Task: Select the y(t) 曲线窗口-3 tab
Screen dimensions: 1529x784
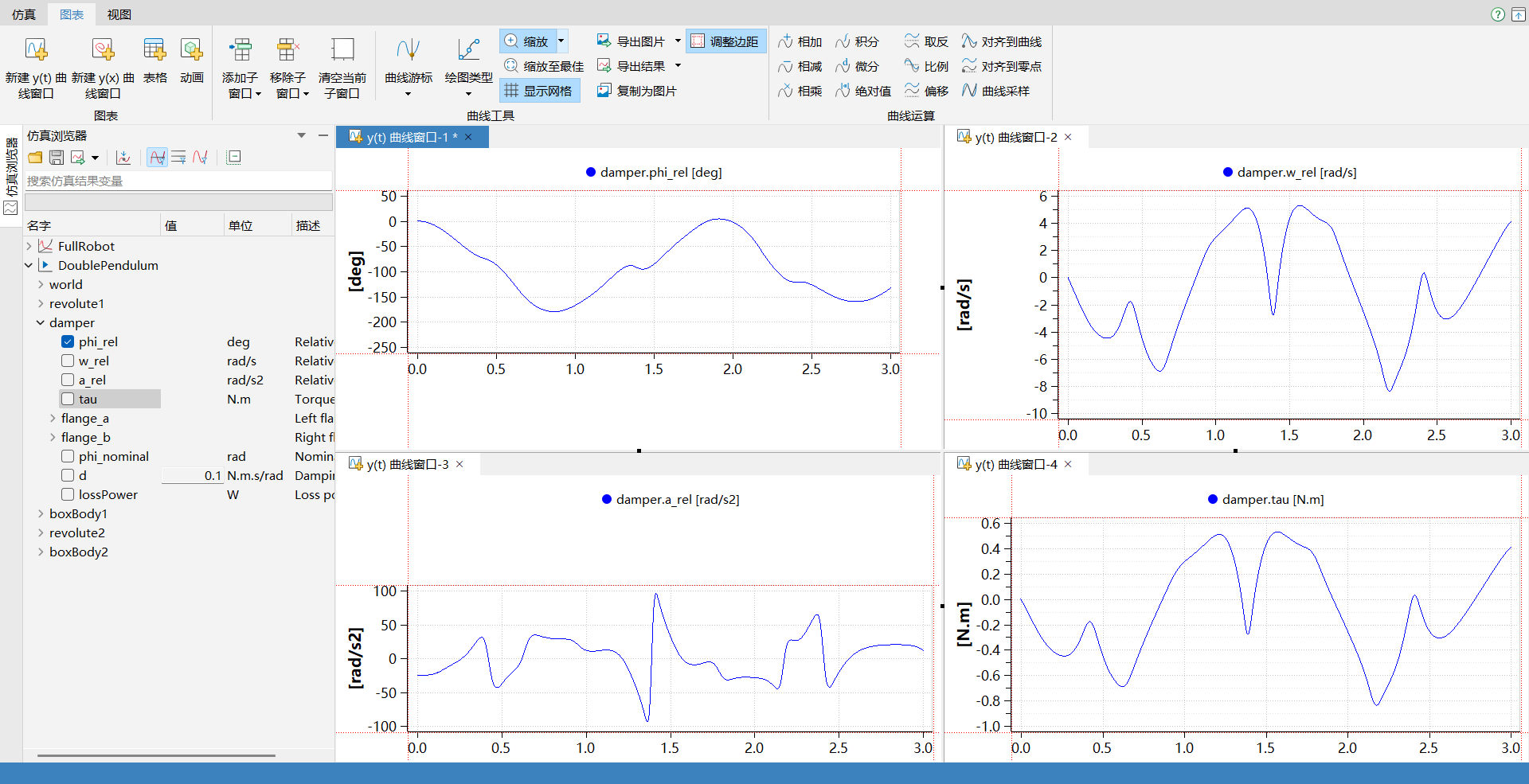Action: (x=407, y=464)
